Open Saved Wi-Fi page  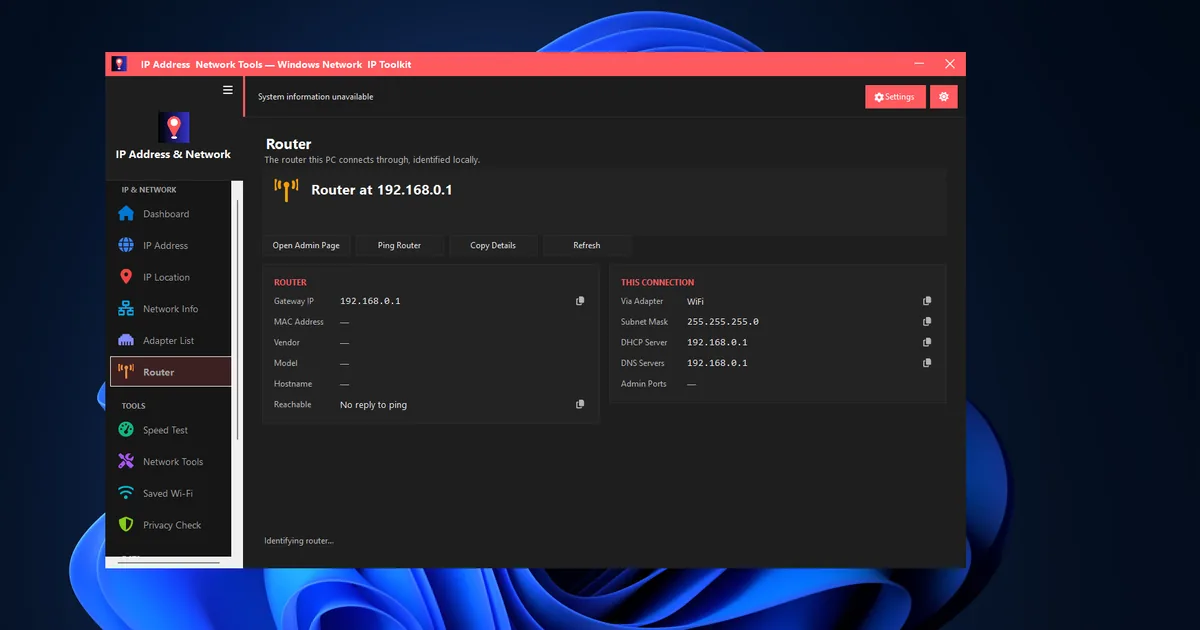pyautogui.click(x=170, y=493)
